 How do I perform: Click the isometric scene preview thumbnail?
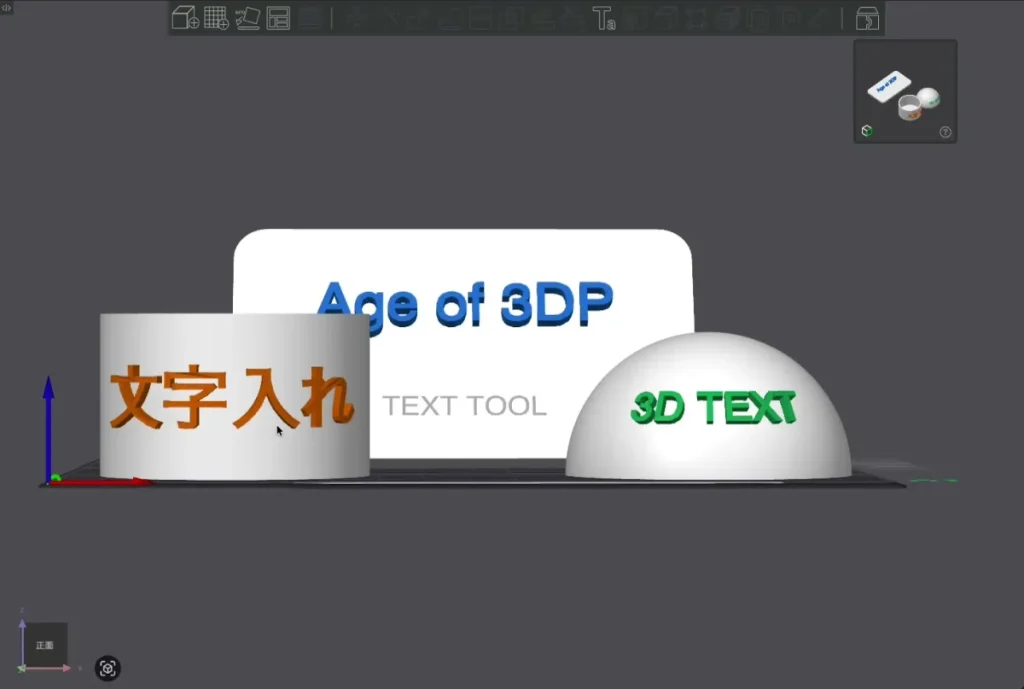[x=905, y=91]
